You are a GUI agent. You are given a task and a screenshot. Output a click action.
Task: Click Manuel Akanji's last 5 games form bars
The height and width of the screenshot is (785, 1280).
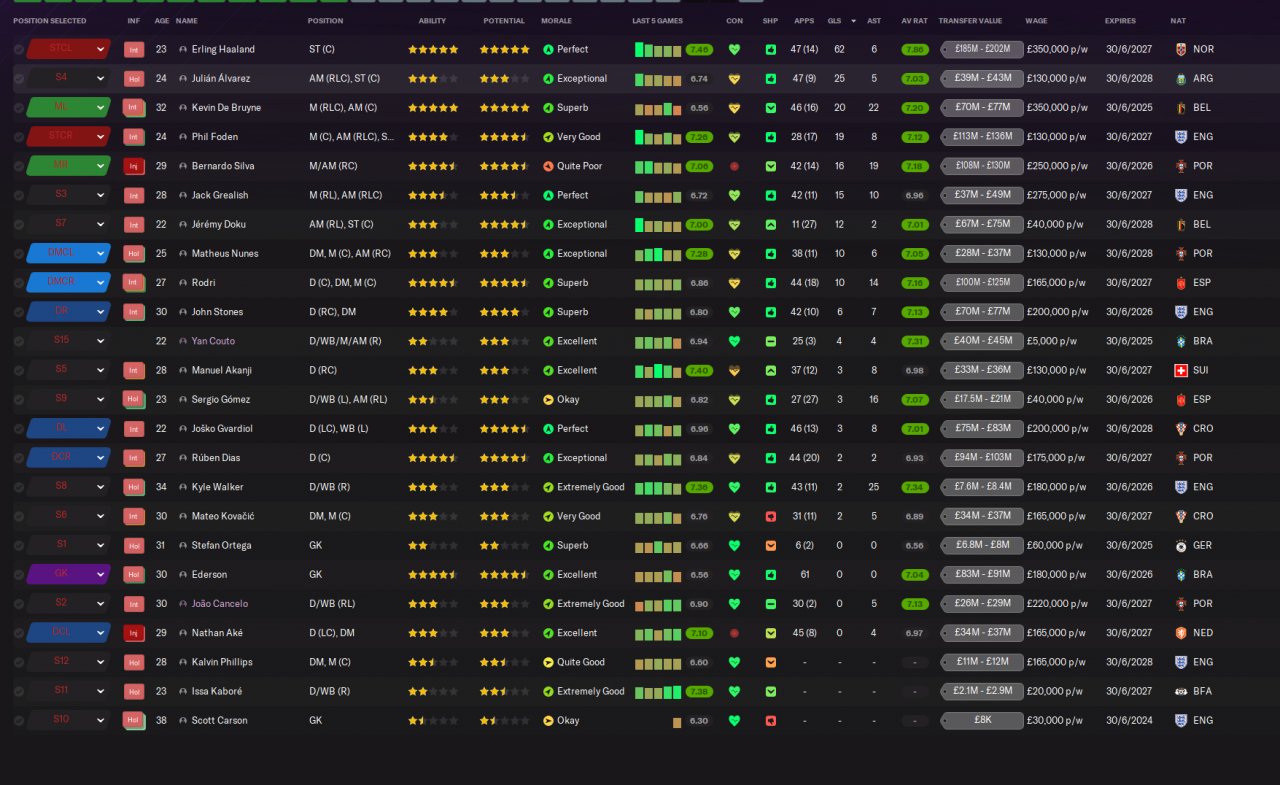[x=658, y=370]
